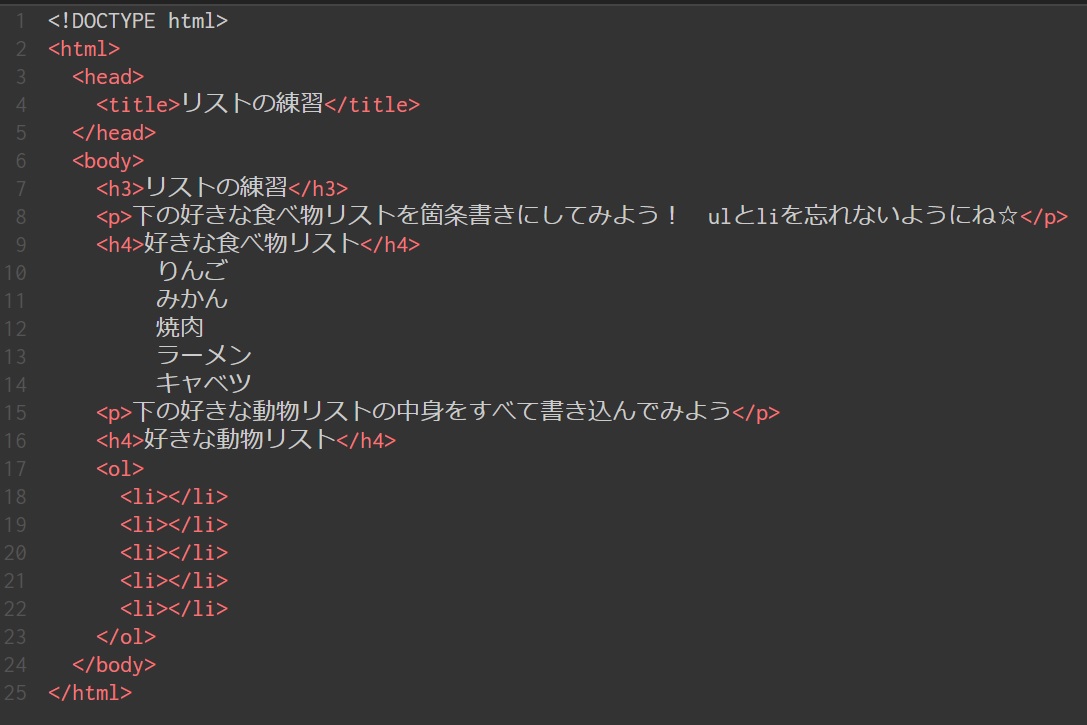Image resolution: width=1087 pixels, height=725 pixels.
Task: Click the closing html tag
Action: (90, 692)
